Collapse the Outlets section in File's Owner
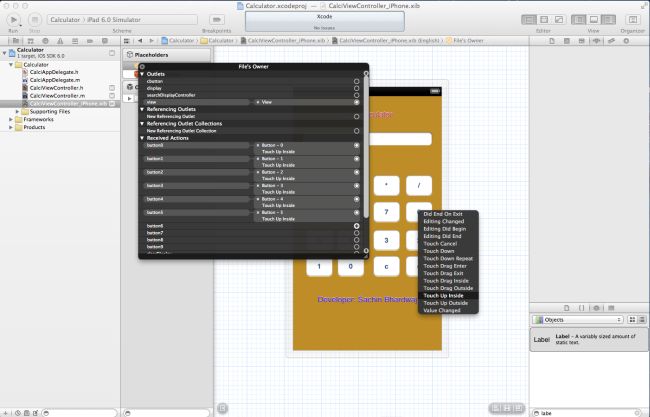The image size is (650, 417). click(142, 74)
